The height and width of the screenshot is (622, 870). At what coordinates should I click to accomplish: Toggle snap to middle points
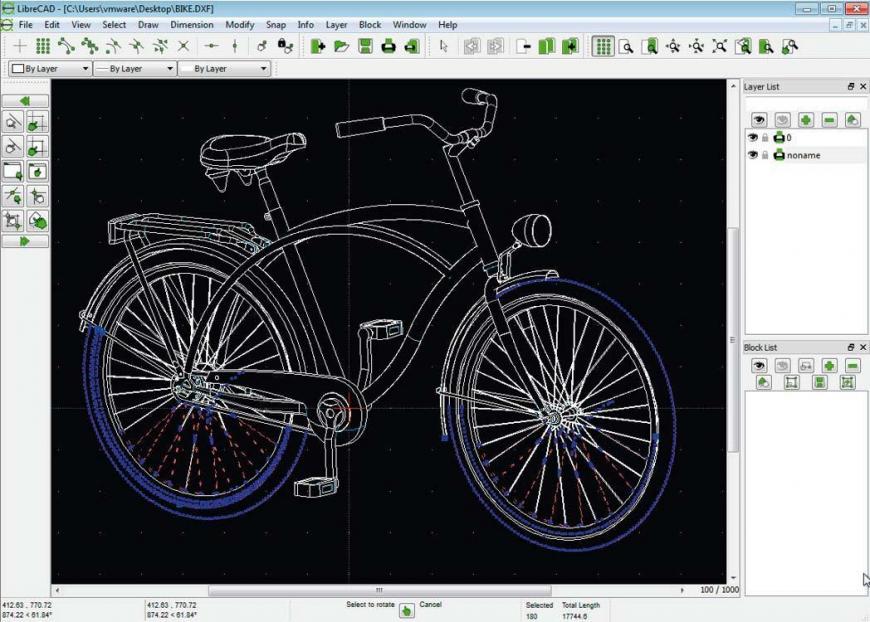pos(136,46)
